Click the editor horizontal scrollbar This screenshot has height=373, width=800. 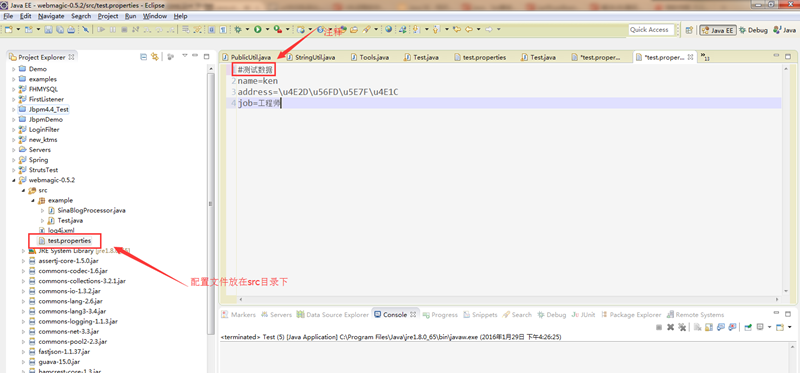509,300
